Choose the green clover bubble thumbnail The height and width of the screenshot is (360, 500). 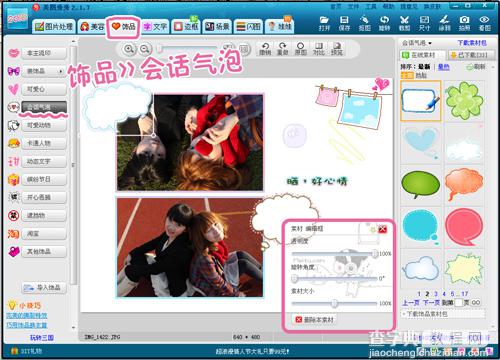(464, 100)
